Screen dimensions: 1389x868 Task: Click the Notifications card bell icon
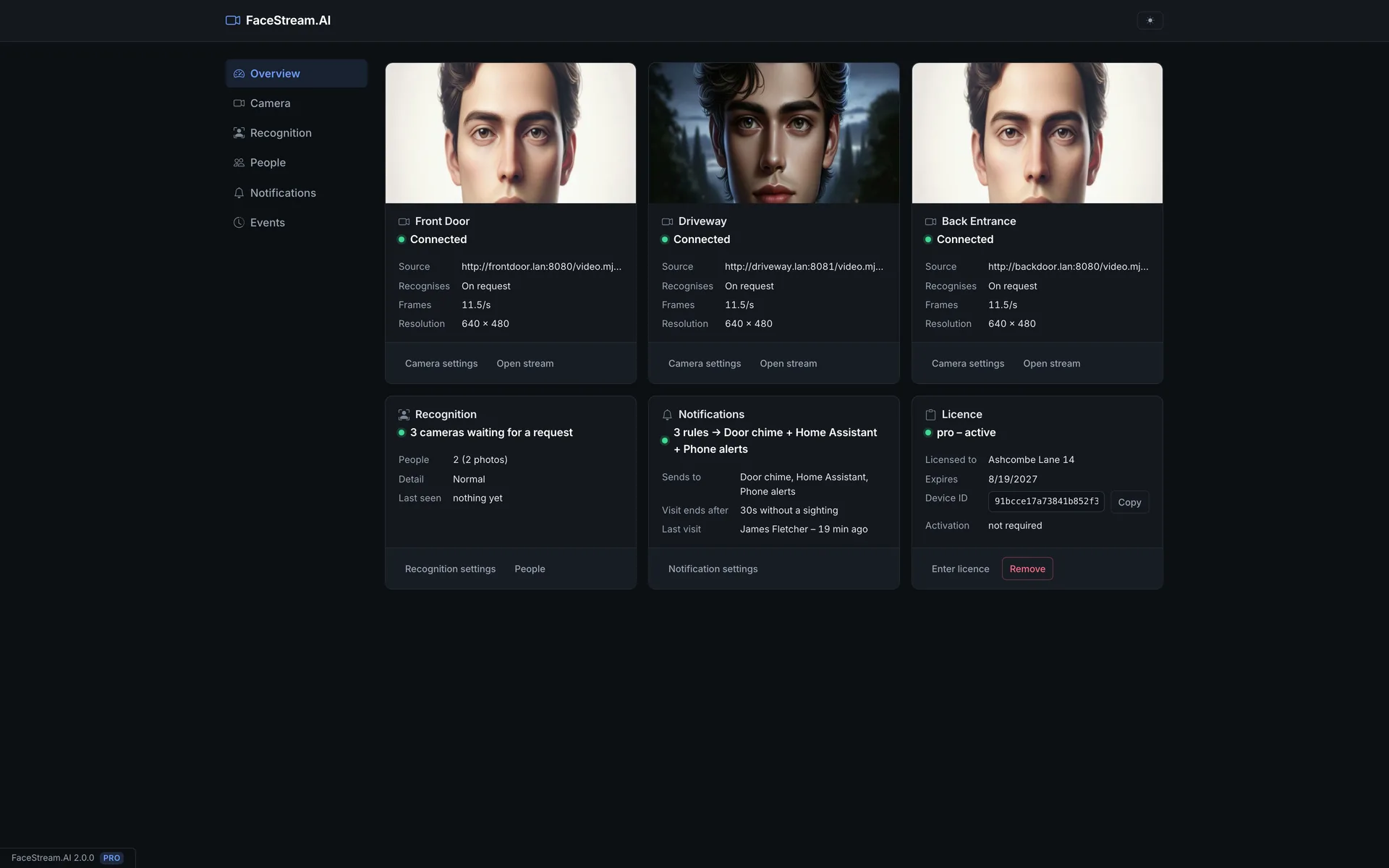pos(668,414)
